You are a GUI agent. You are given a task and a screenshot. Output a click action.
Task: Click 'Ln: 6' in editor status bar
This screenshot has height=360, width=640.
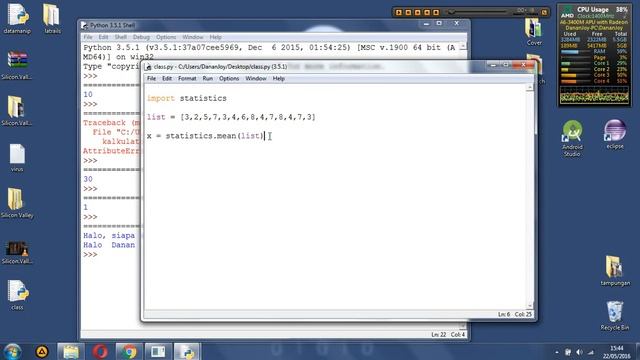click(504, 314)
